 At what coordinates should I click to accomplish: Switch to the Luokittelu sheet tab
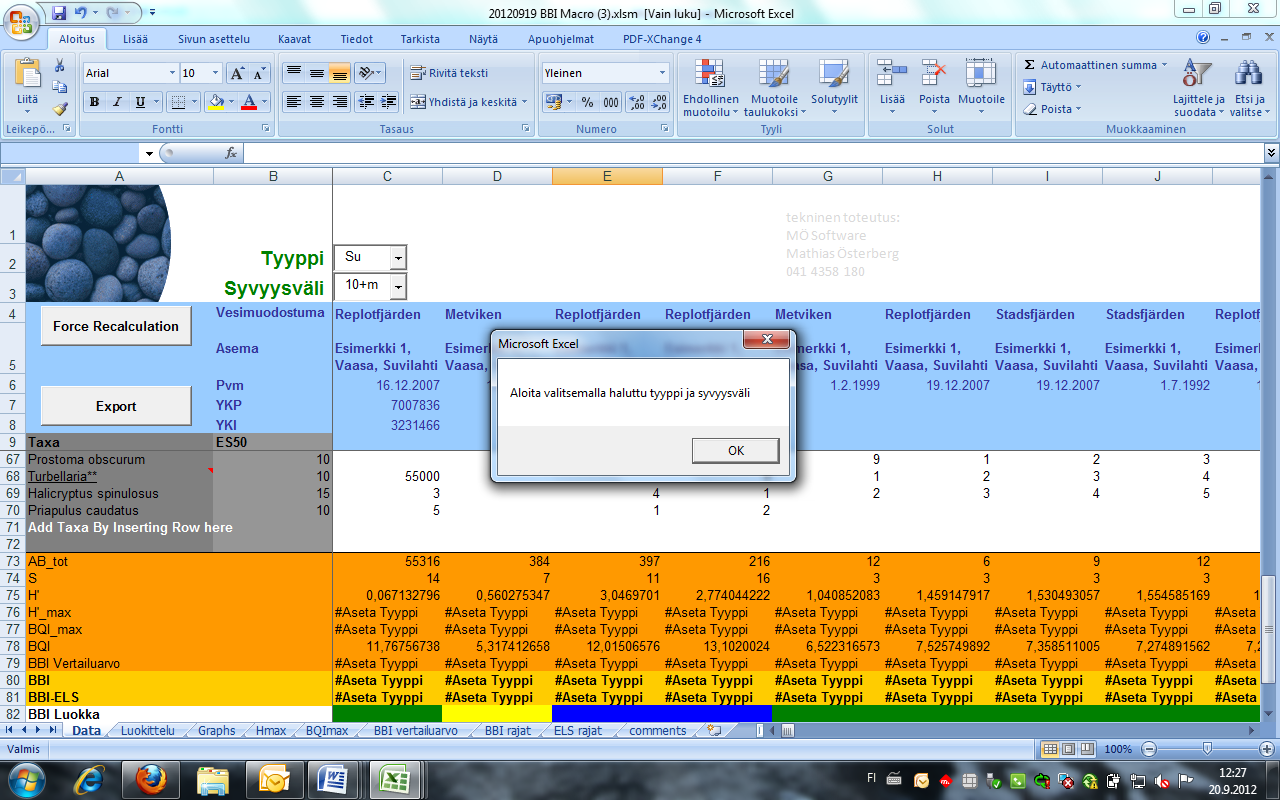(x=147, y=731)
